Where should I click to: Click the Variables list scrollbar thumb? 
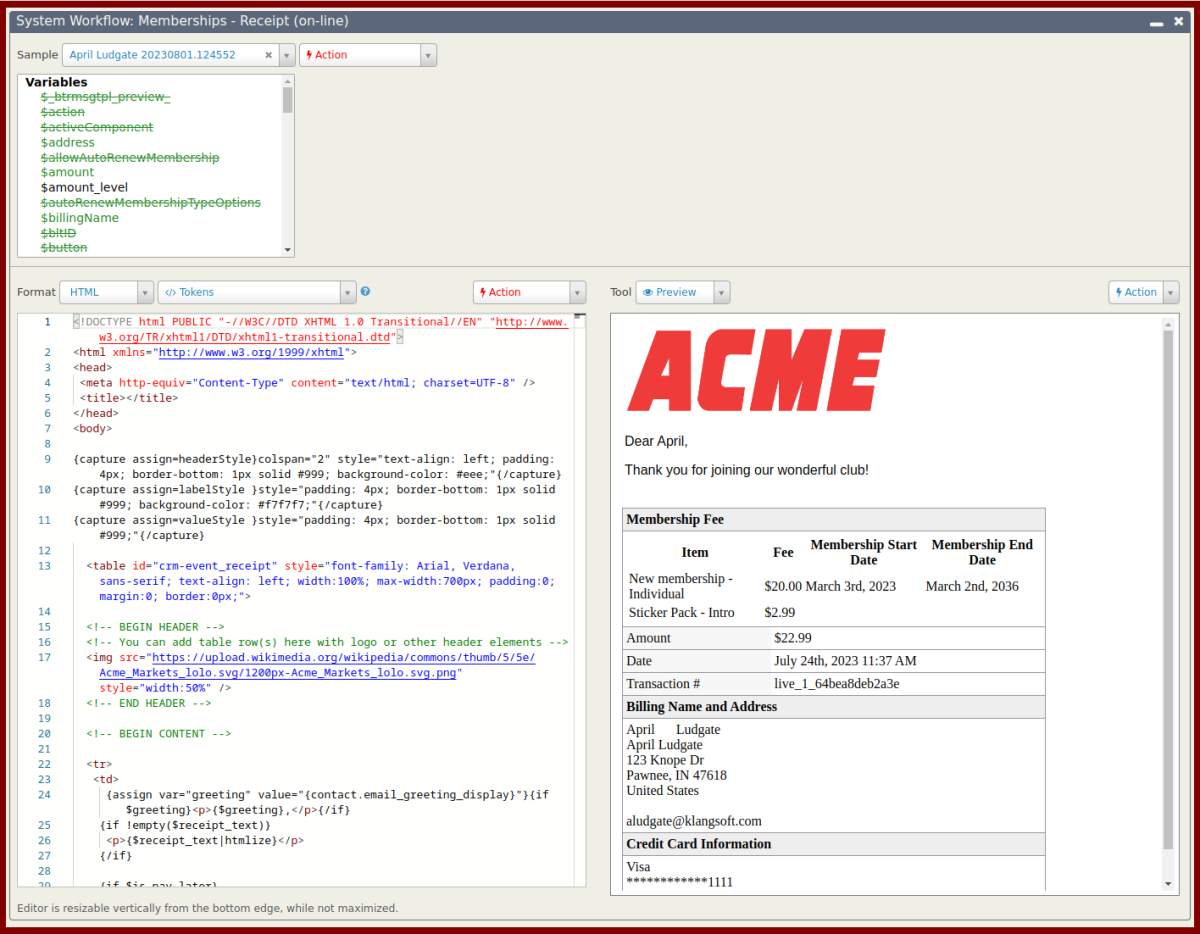tap(288, 99)
